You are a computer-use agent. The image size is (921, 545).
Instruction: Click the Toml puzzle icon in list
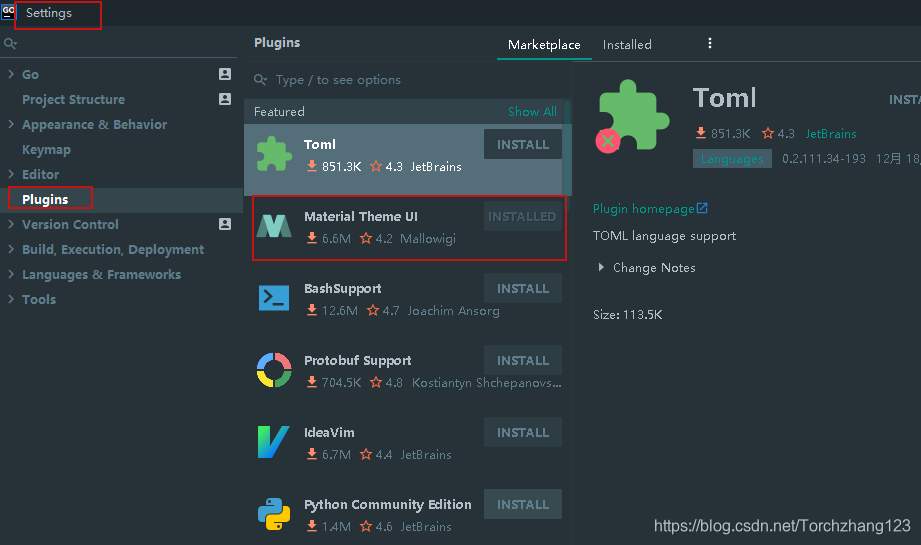click(274, 154)
